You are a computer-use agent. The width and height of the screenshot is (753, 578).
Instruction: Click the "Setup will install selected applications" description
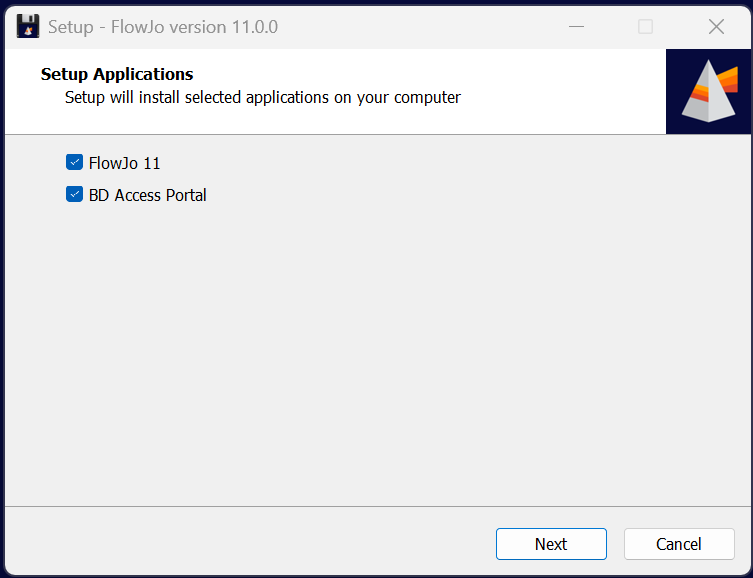coord(263,98)
